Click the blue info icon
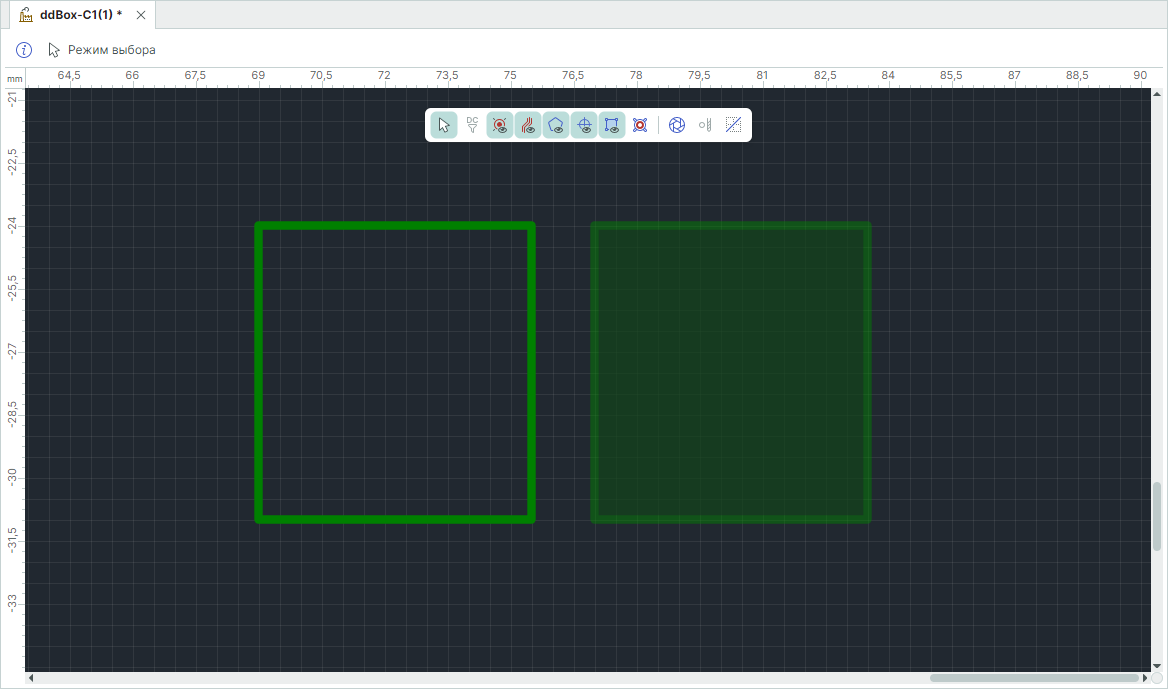 point(25,50)
